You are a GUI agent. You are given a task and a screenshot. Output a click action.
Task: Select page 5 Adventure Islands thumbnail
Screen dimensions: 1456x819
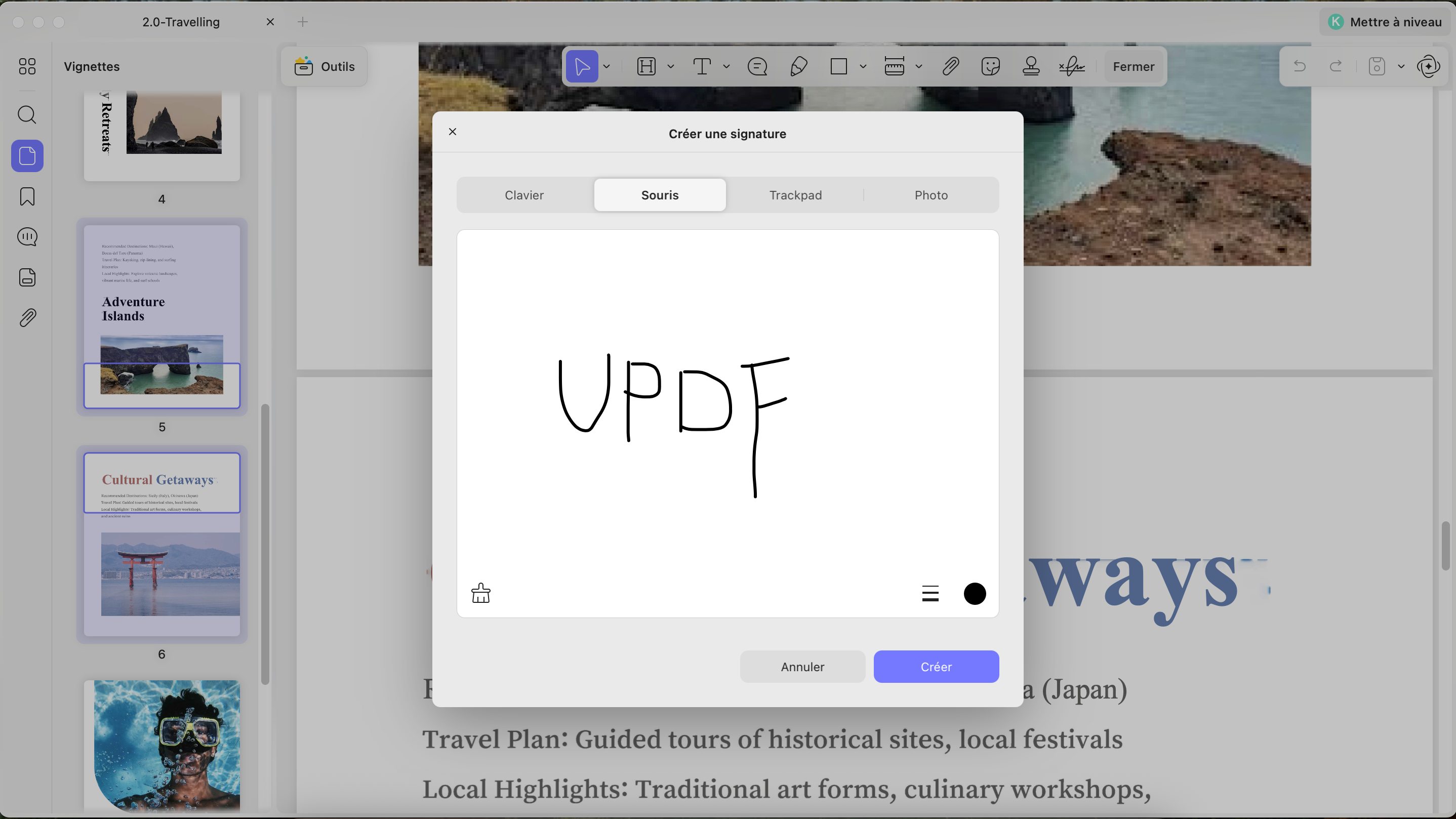tap(161, 316)
